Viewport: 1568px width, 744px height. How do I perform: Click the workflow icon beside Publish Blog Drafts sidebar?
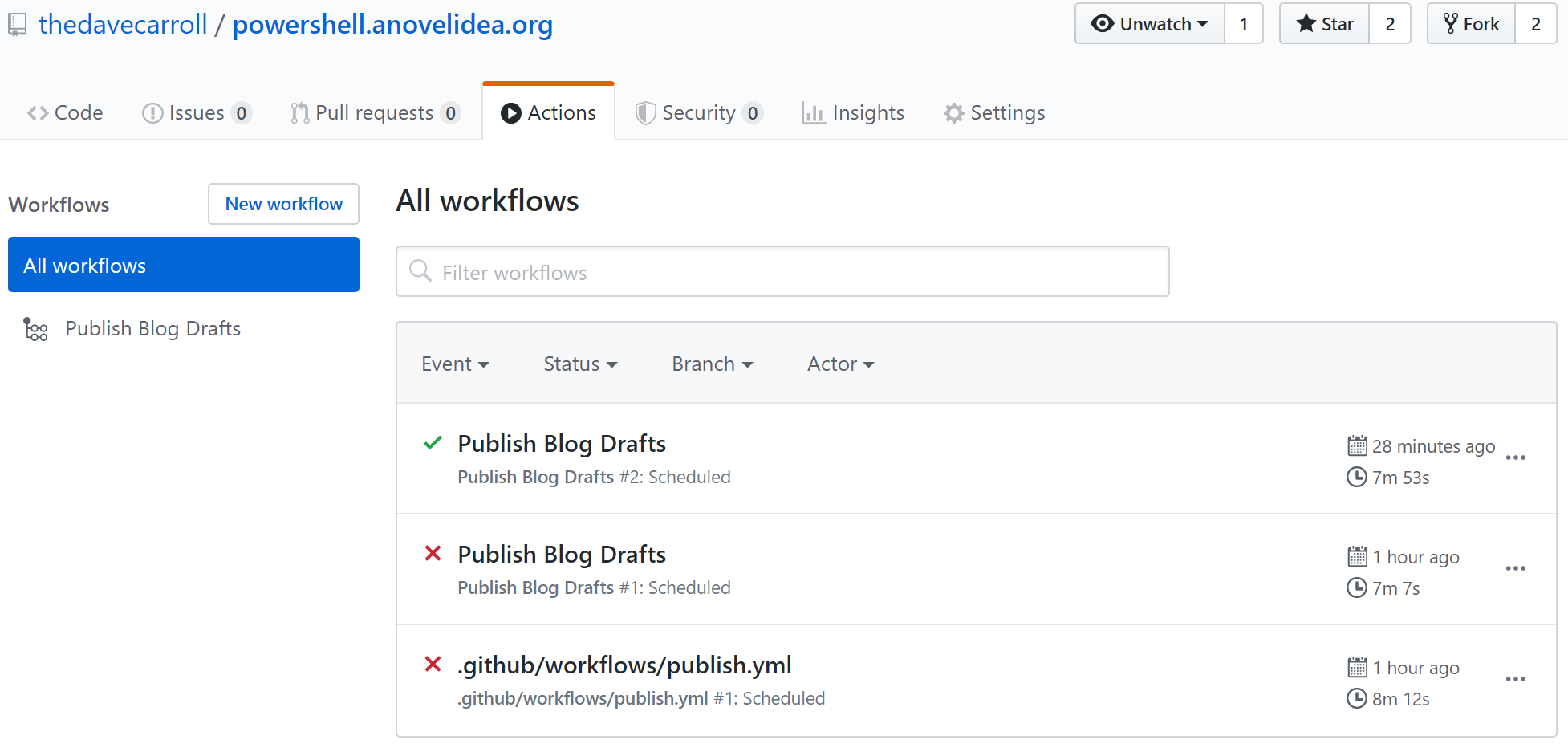click(x=35, y=329)
